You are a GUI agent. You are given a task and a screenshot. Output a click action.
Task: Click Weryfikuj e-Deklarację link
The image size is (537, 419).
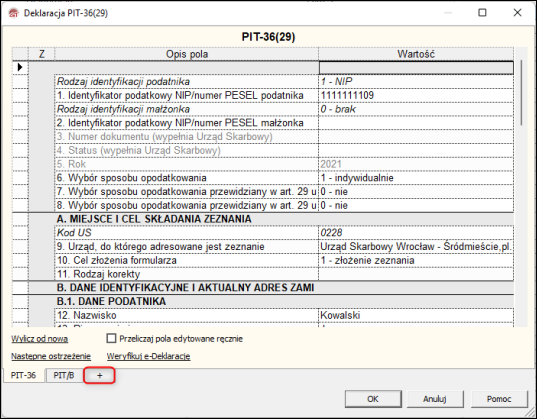tap(148, 356)
